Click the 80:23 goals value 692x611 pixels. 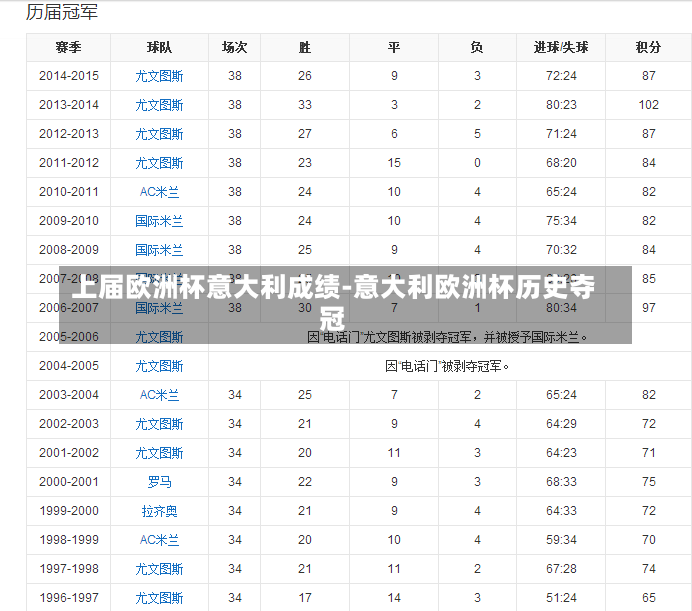coord(561,105)
